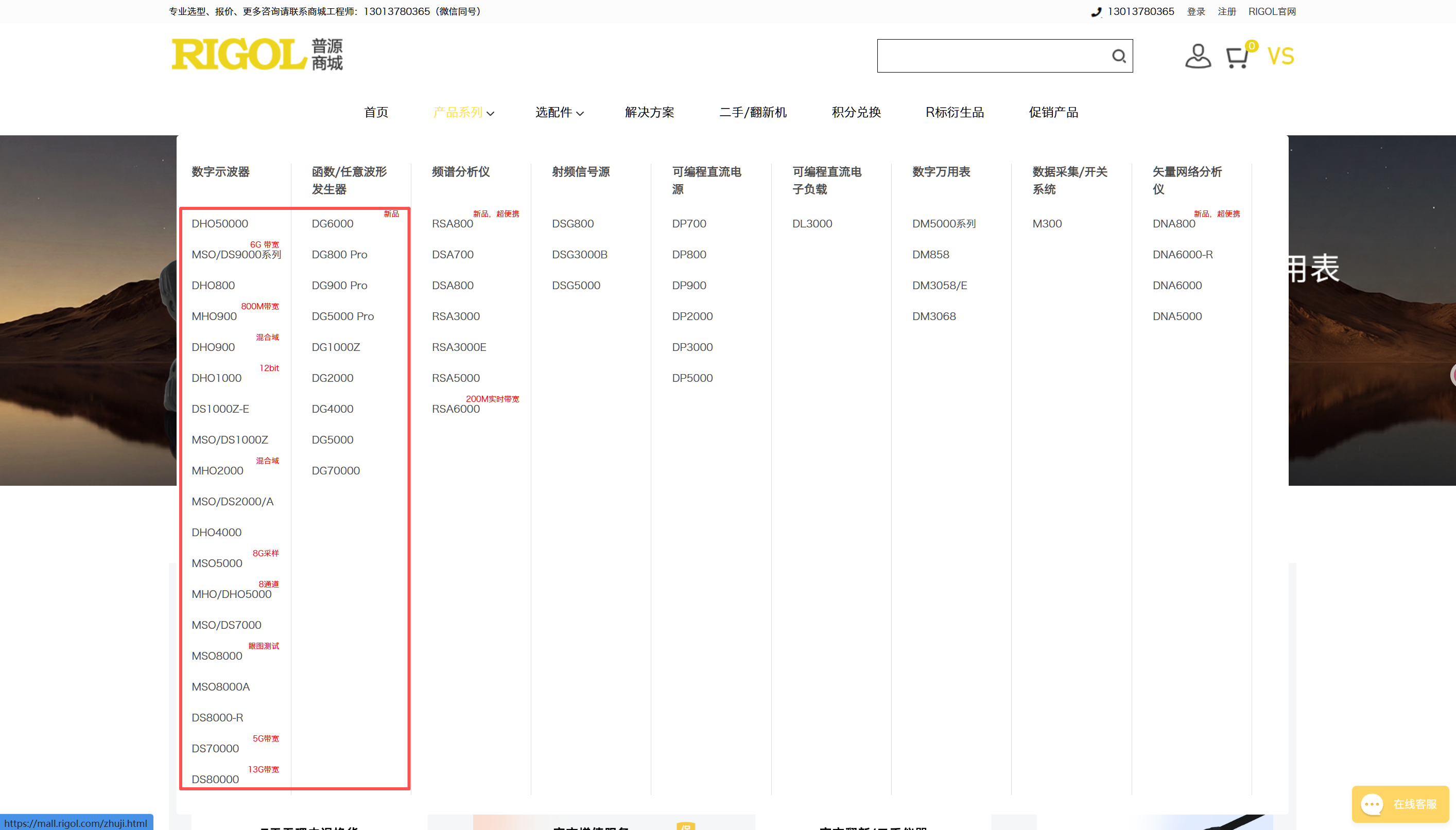Select the DHO800 series

(213, 285)
